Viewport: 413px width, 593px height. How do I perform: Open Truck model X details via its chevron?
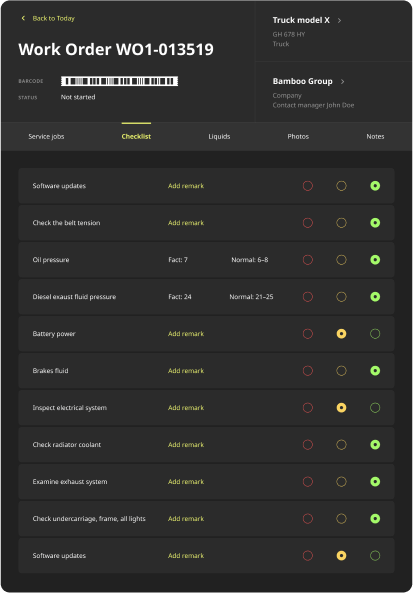click(x=339, y=20)
